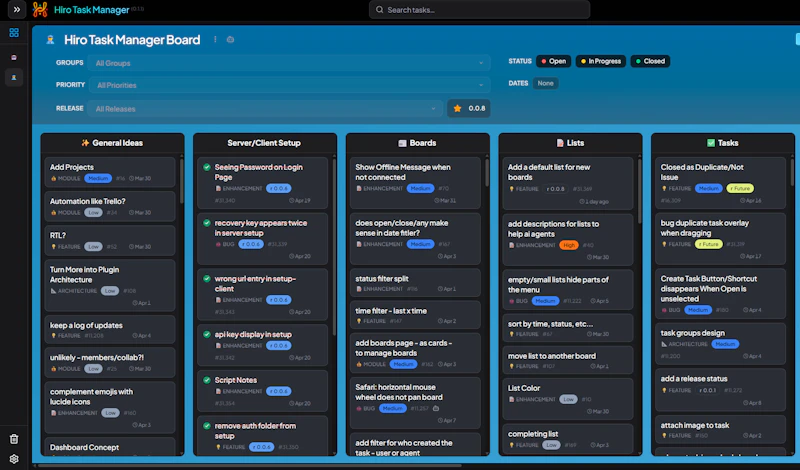Toggle the Open status filter

pyautogui.click(x=554, y=61)
